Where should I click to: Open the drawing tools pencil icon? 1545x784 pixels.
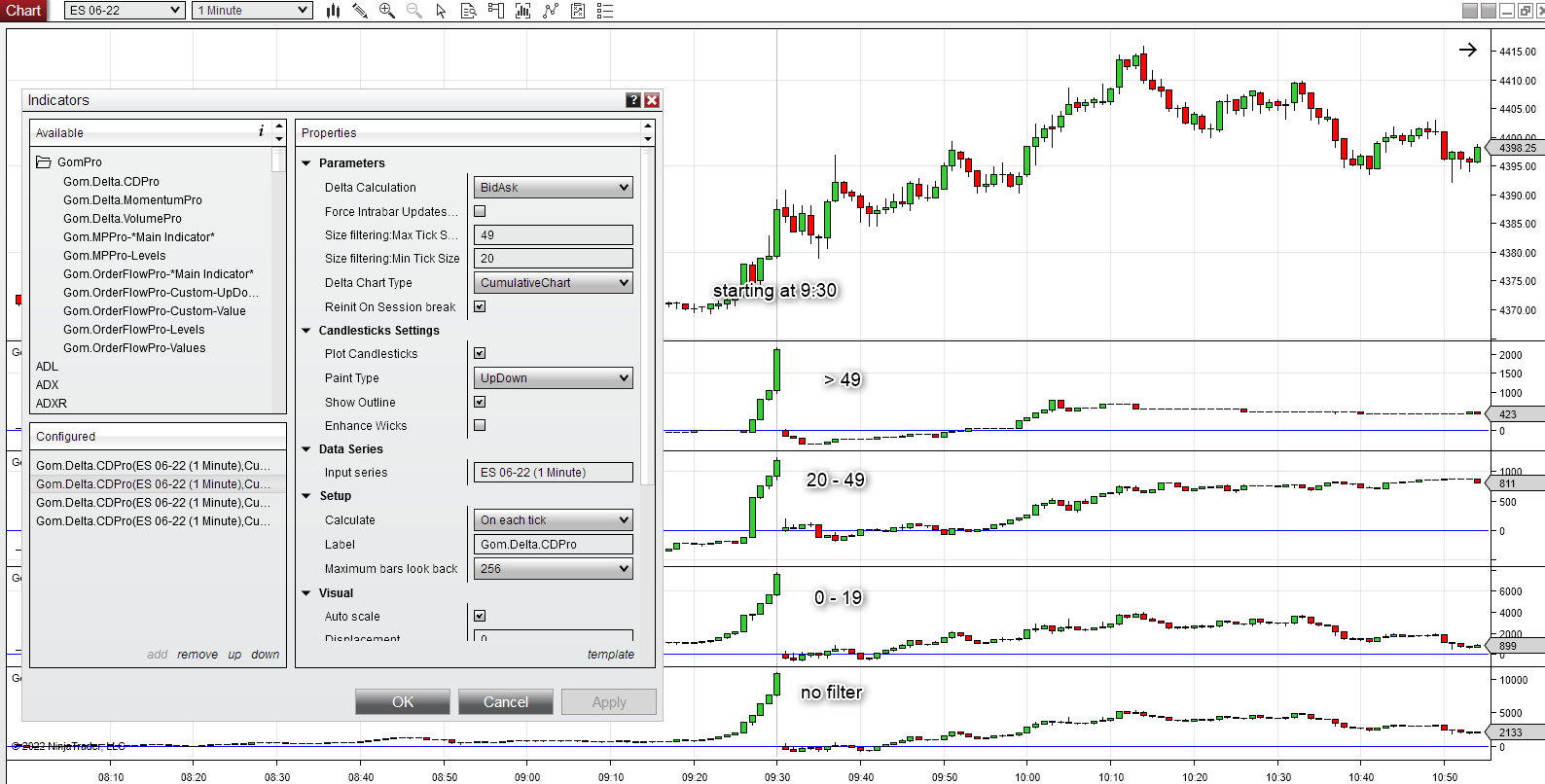(360, 11)
